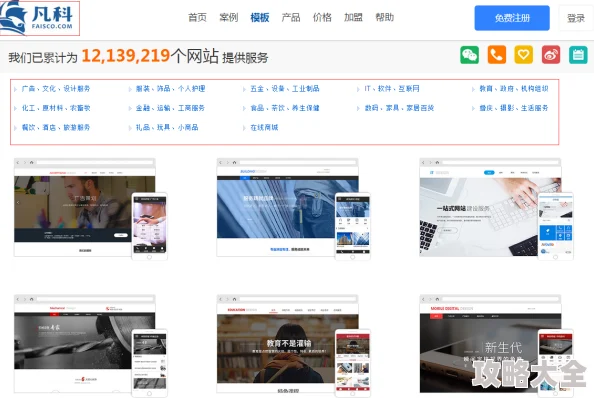Open the WeChat green icon
Image resolution: width=594 pixels, height=398 pixels.
point(469,55)
